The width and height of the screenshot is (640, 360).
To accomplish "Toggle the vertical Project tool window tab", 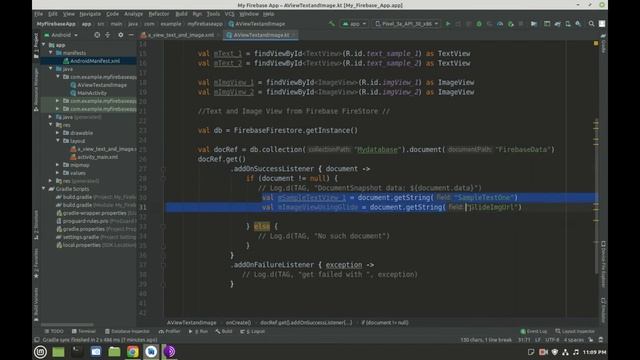I will click(36, 46).
